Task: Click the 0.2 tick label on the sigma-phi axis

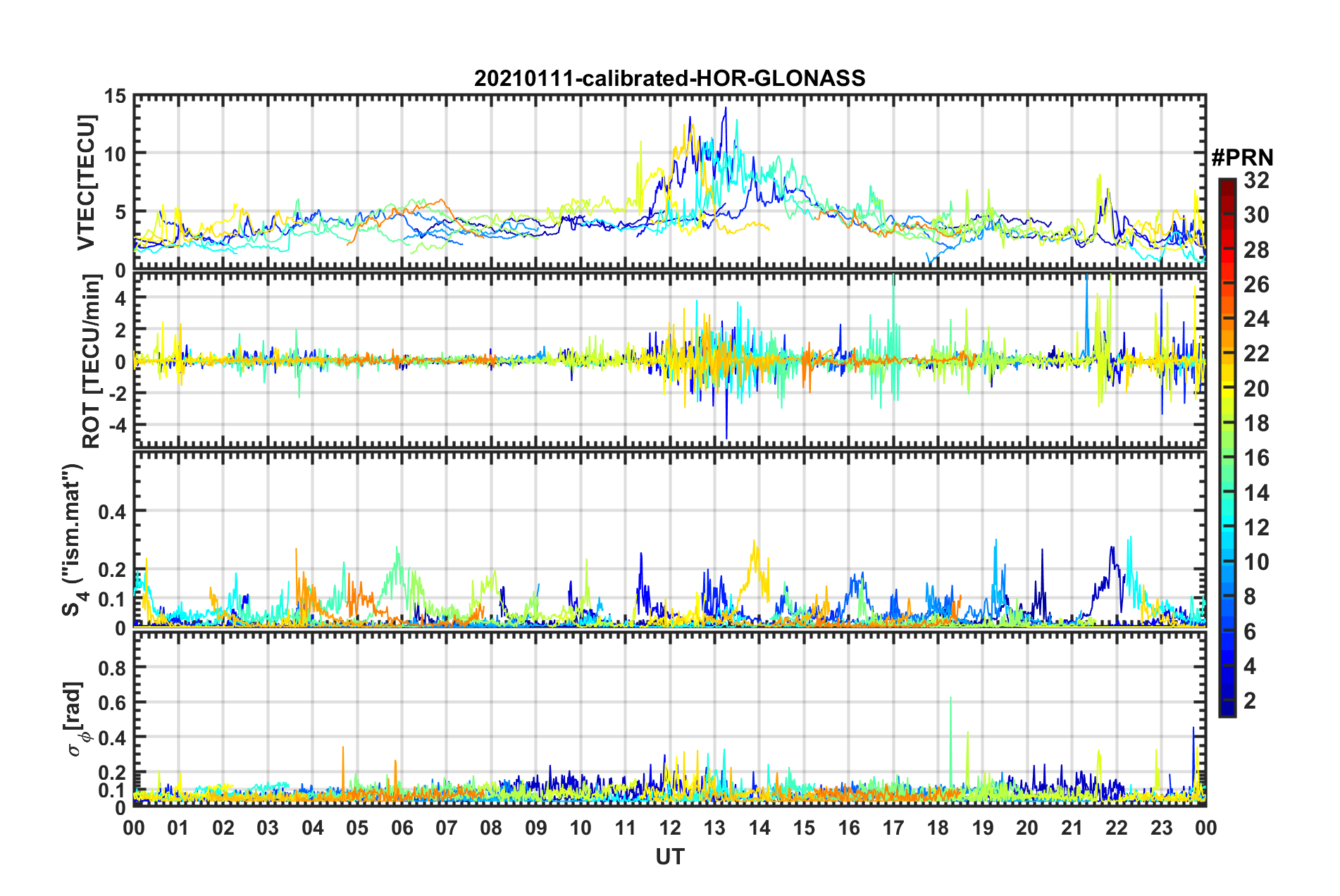Action: (112, 773)
